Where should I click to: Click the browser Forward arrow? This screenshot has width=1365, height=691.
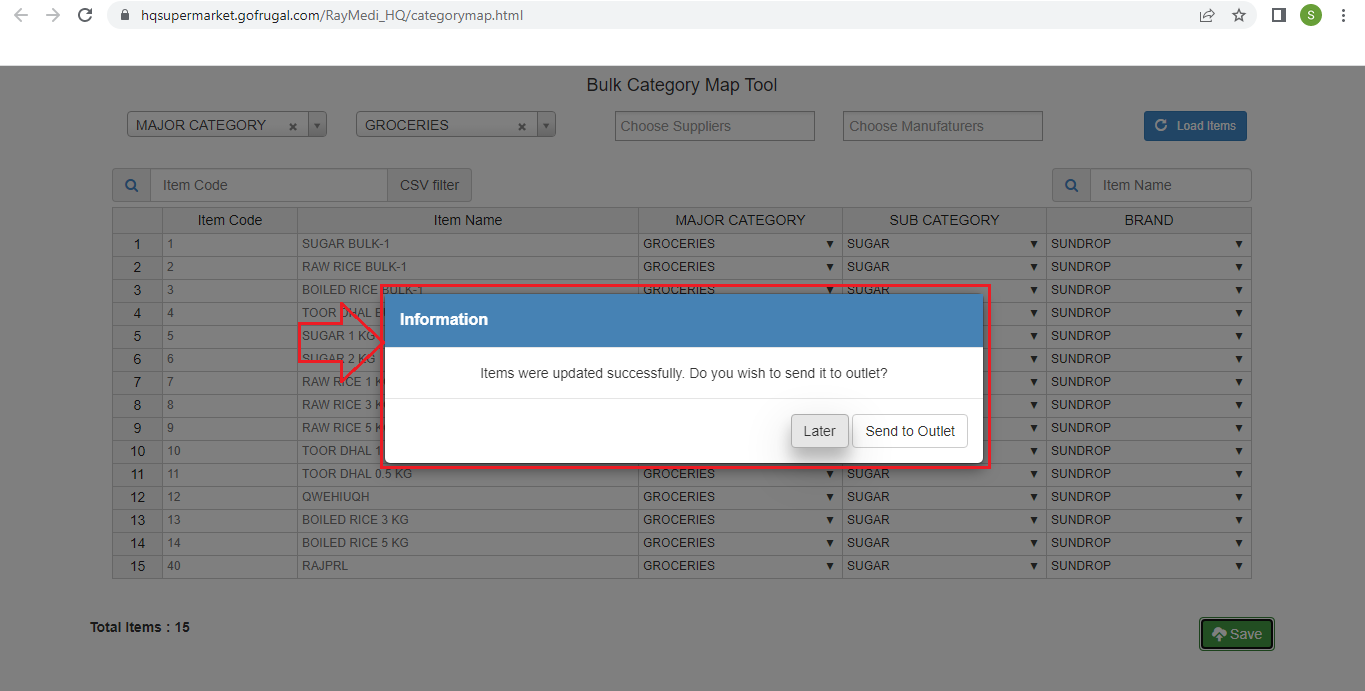pos(53,15)
